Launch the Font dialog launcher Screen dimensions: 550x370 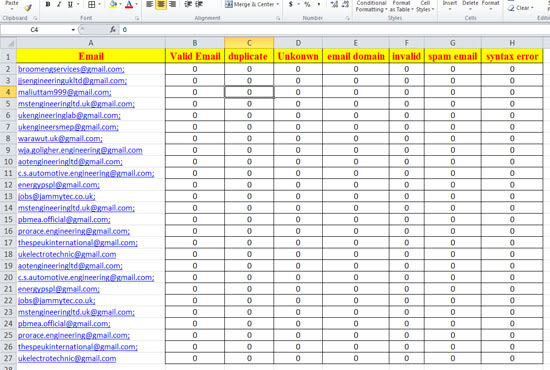(x=137, y=18)
